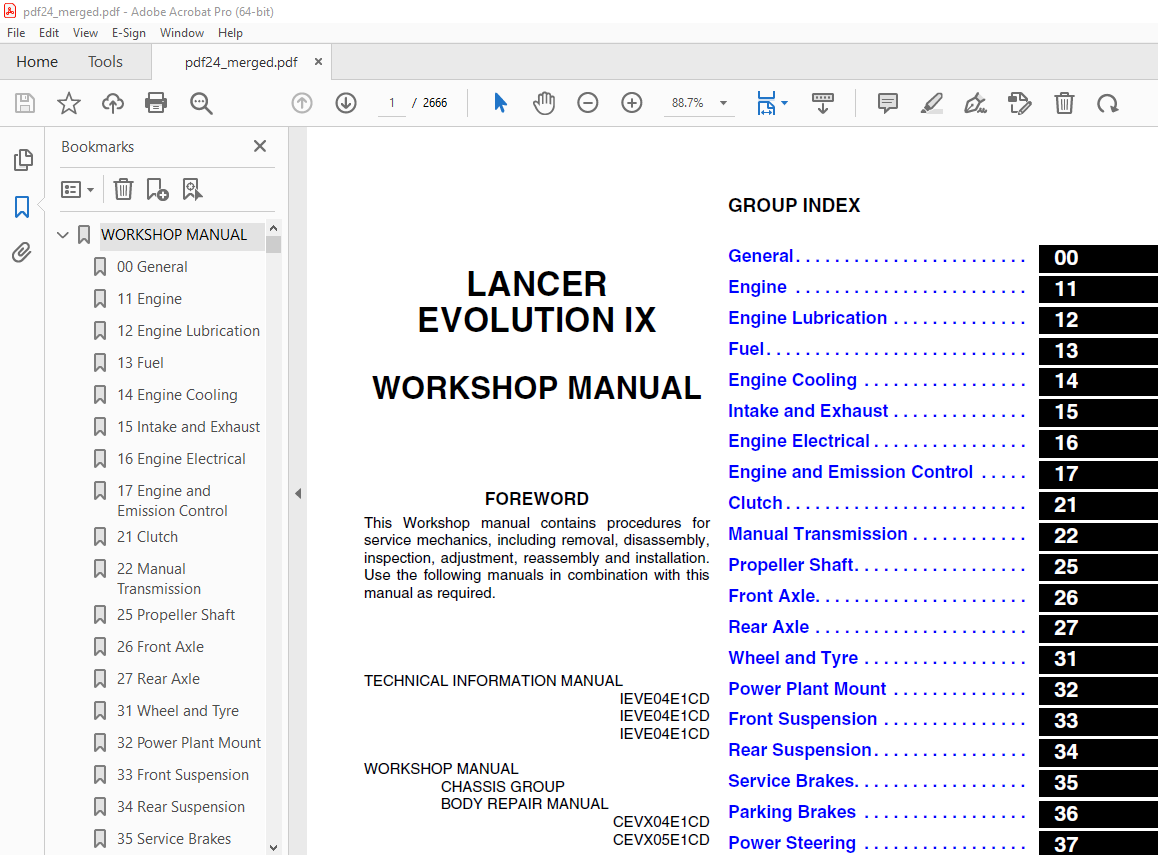
Task: Open Page Thumbnails side panel
Action: click(x=23, y=159)
